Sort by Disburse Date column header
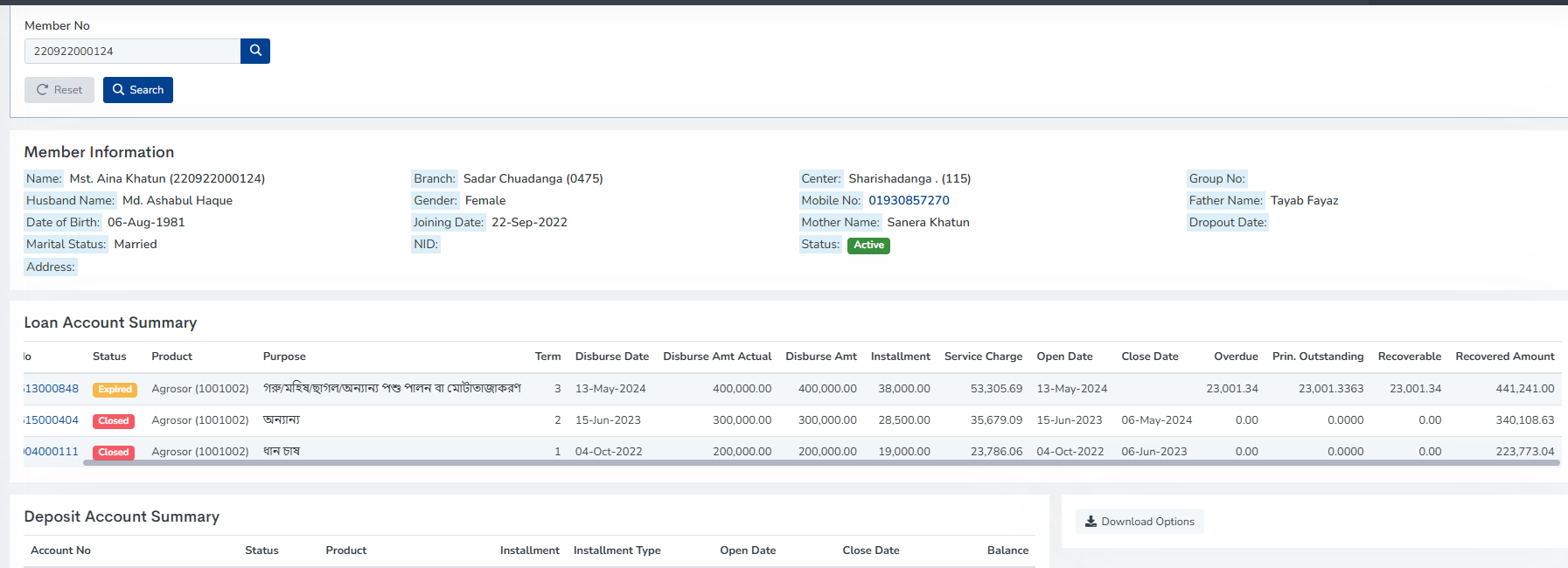 coord(611,357)
